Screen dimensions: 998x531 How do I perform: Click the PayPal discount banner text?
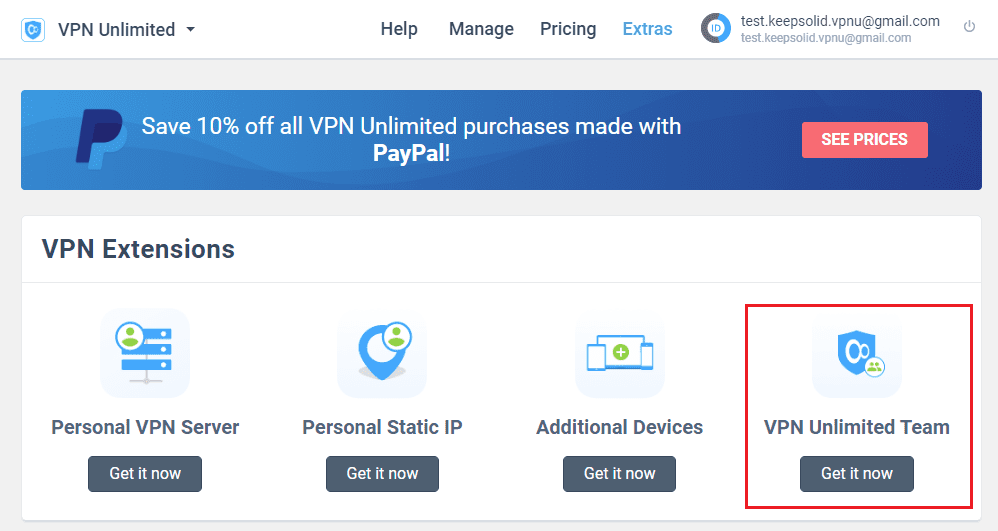(x=411, y=139)
